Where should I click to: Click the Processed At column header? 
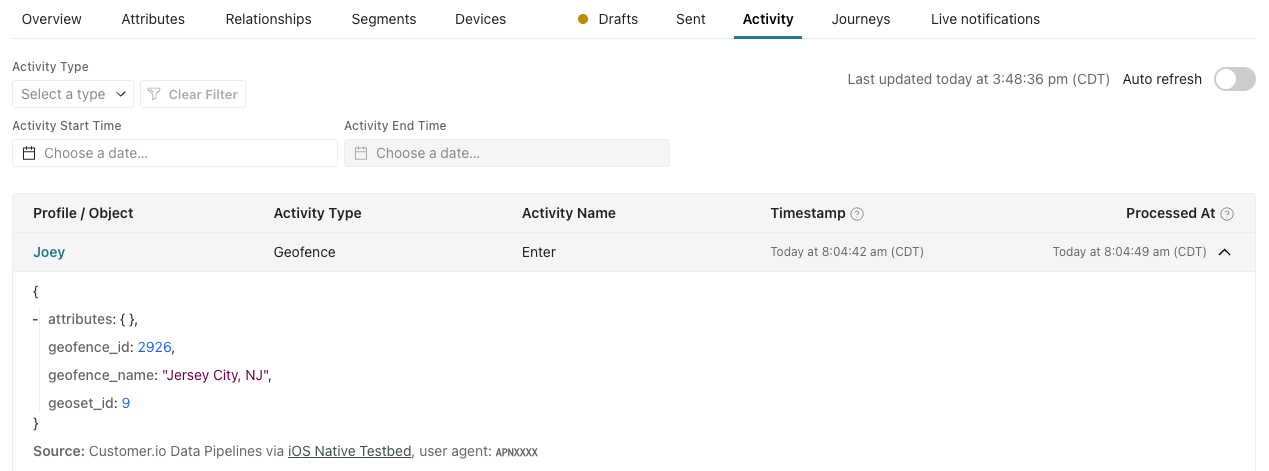coord(1170,213)
